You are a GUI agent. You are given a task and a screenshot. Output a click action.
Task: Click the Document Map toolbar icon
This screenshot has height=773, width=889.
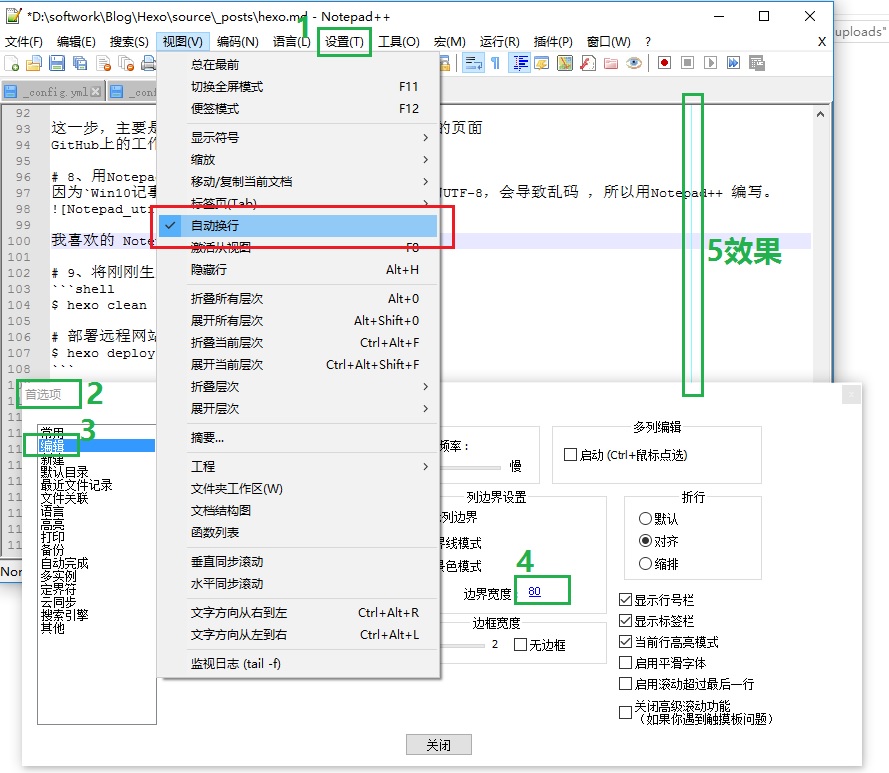click(565, 62)
